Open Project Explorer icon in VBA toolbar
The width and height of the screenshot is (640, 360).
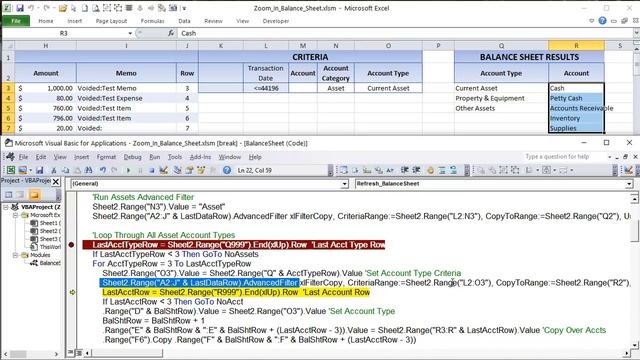[178, 170]
